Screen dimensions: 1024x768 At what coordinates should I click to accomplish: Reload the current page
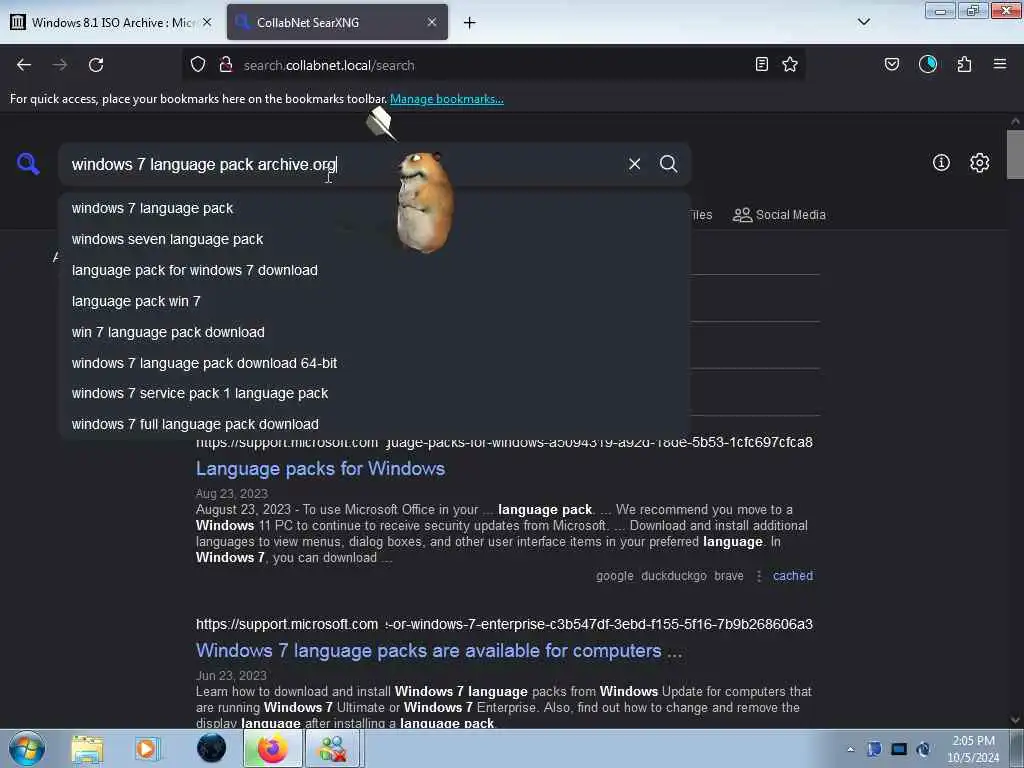pos(96,65)
